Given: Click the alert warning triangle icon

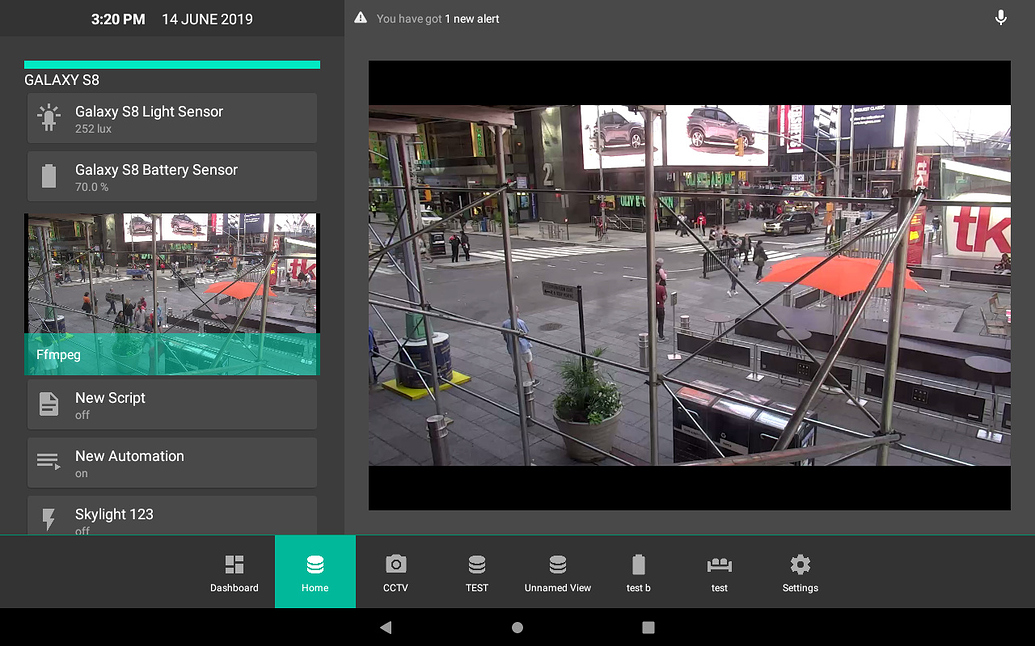Looking at the screenshot, I should tap(360, 19).
